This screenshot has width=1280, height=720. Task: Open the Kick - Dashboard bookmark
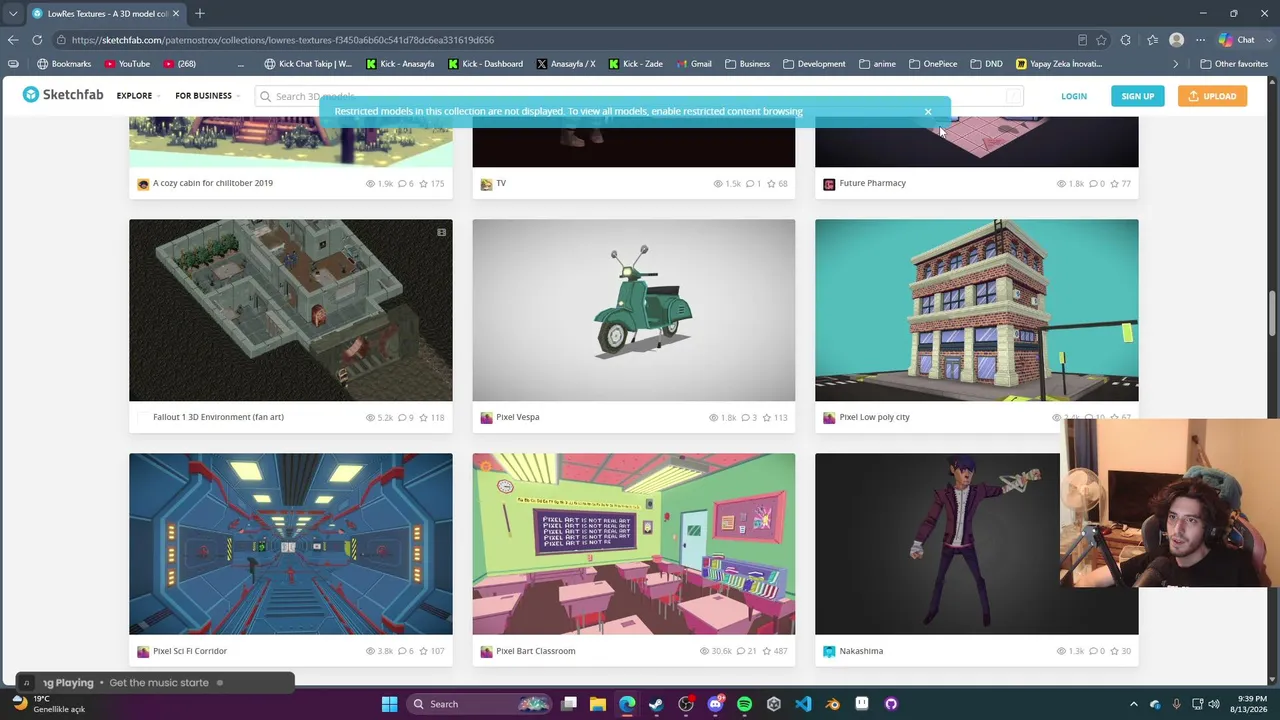[x=485, y=64]
